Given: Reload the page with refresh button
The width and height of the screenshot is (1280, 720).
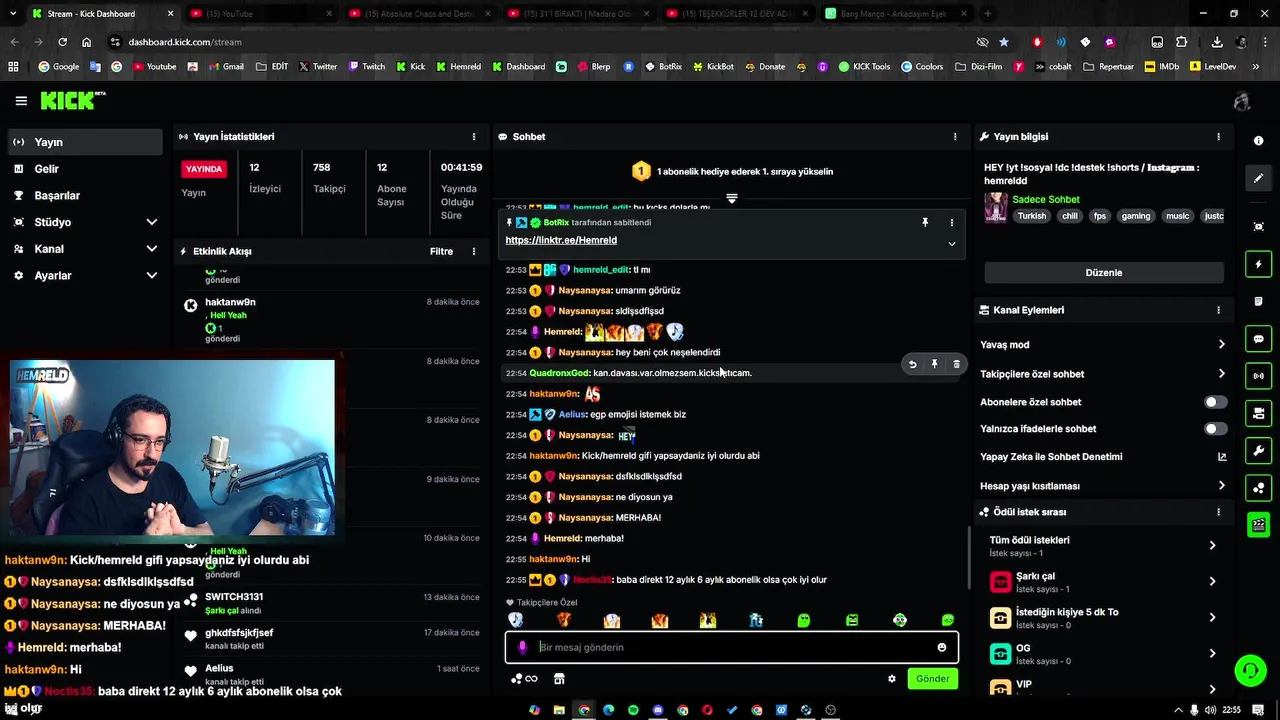Looking at the screenshot, I should [x=62, y=42].
